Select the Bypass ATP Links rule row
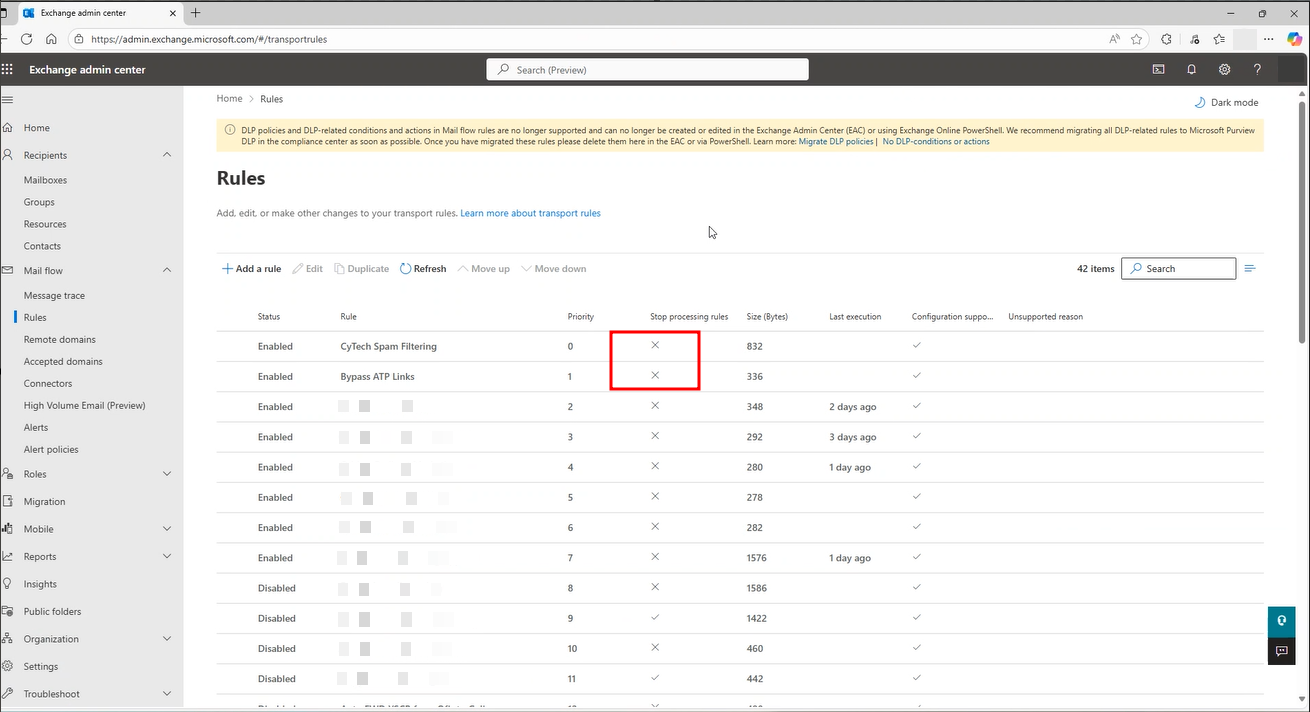Viewport: 1310px width, 712px height. click(377, 377)
